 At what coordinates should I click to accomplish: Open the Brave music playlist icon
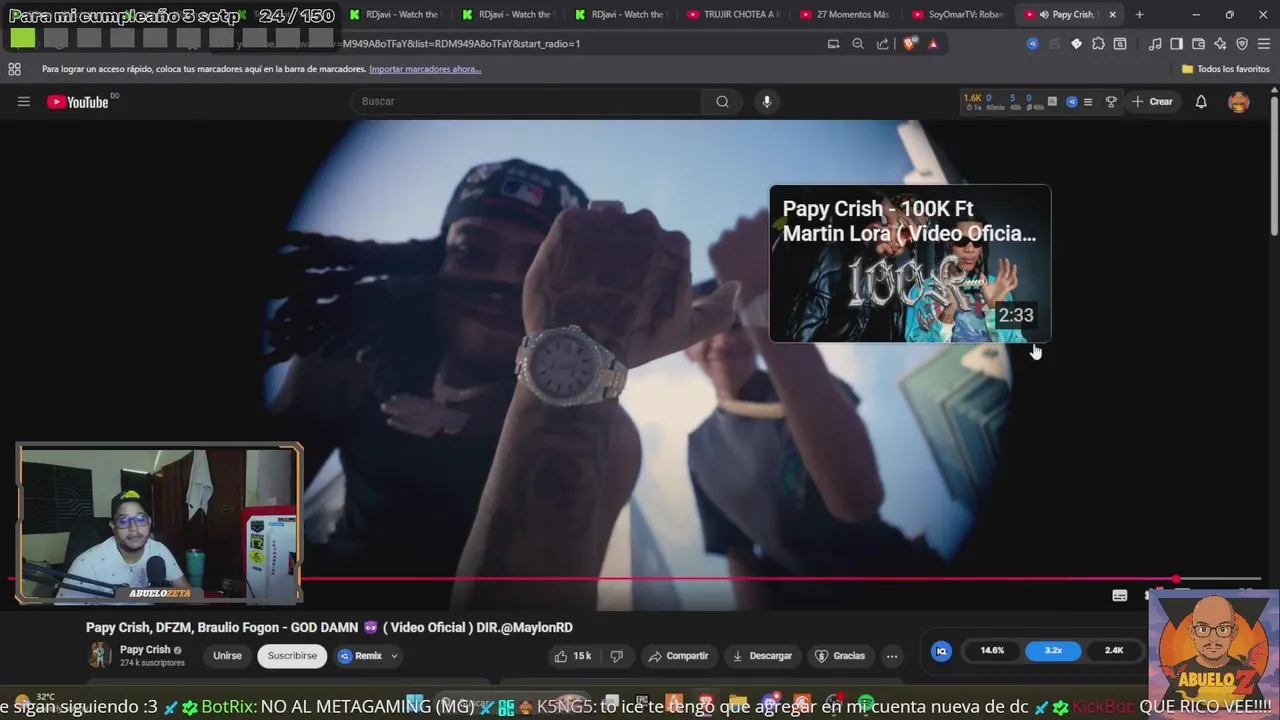click(1155, 44)
